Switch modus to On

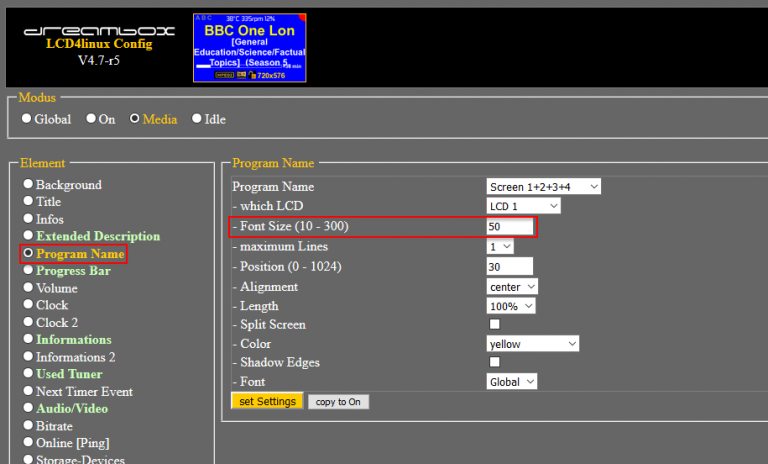coord(91,119)
